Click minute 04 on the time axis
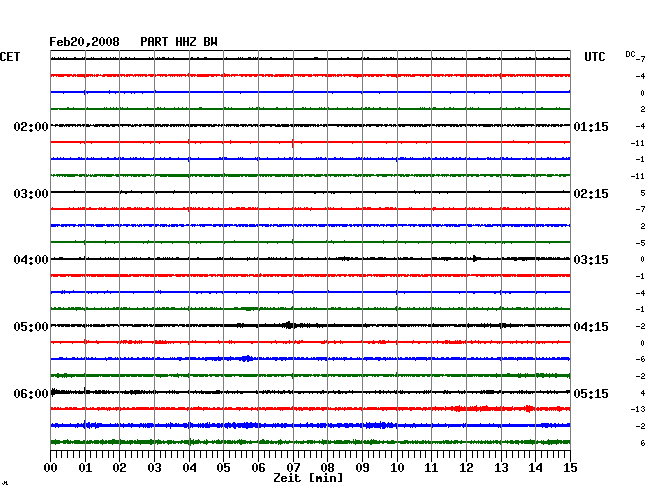 (x=189, y=467)
